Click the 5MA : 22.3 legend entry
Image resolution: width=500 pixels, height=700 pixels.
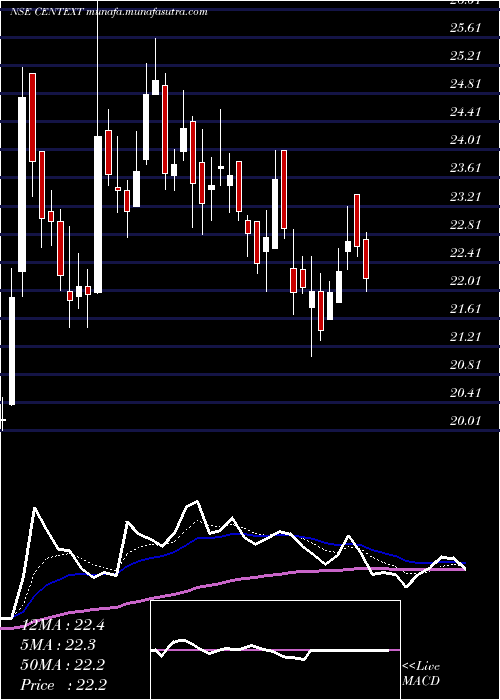[x=58, y=645]
